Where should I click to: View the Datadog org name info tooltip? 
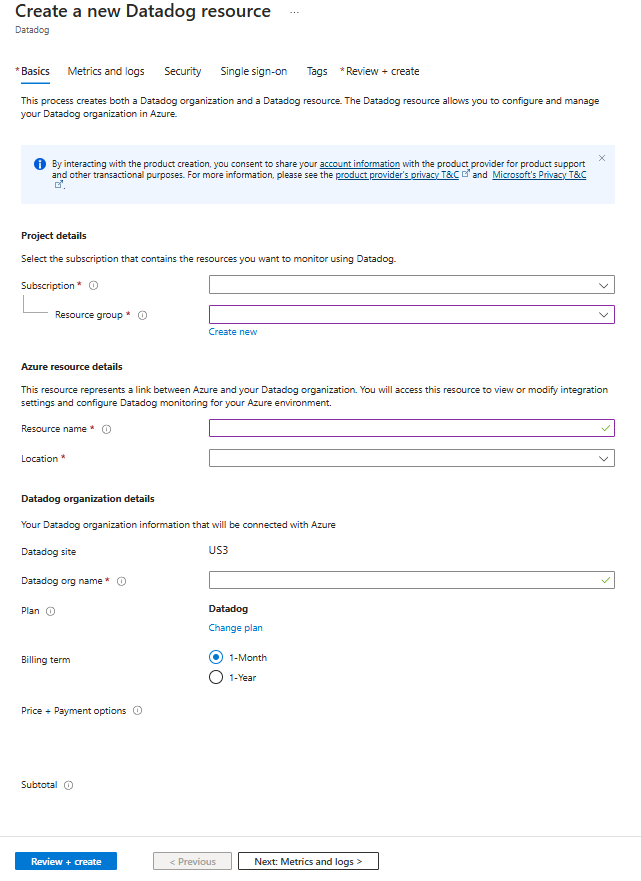pyautogui.click(x=122, y=580)
